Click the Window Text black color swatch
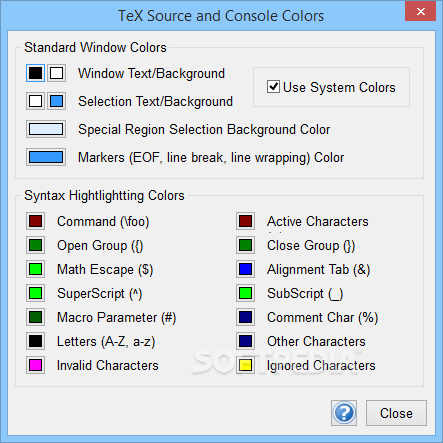443x443 pixels. pyautogui.click(x=35, y=73)
